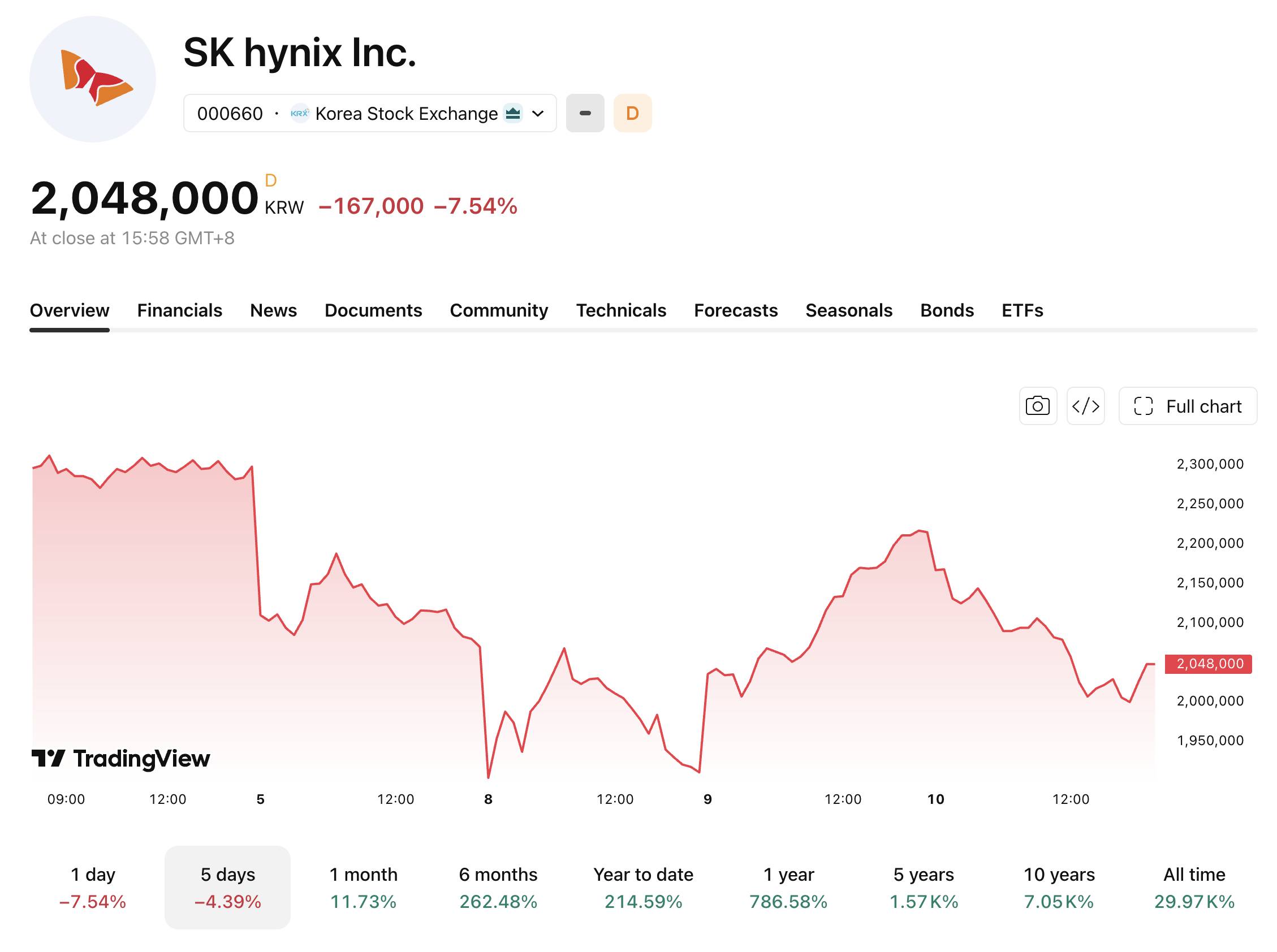Click the 2,100,000 price axis label
This screenshot has width=1277, height=952.
pos(1210,622)
